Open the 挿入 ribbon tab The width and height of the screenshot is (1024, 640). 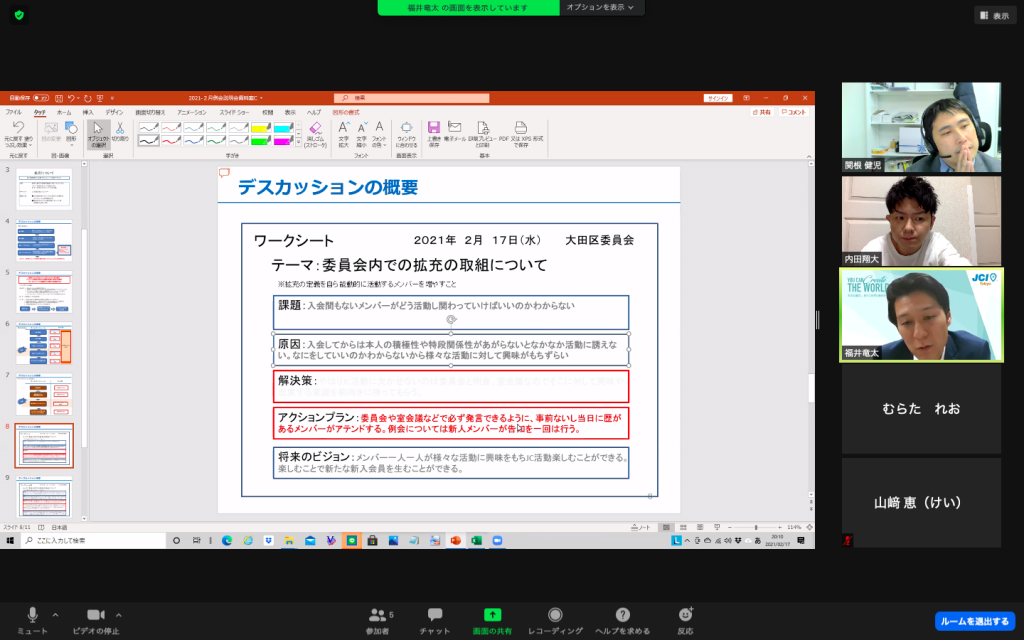88,113
